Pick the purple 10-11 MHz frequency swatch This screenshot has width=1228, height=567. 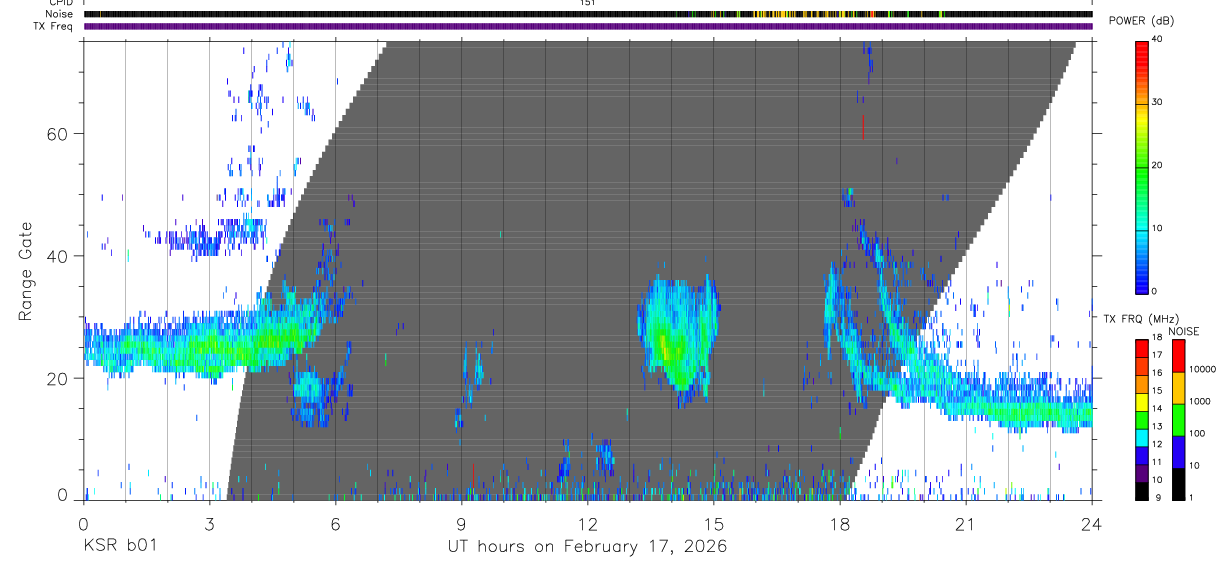tap(1142, 473)
